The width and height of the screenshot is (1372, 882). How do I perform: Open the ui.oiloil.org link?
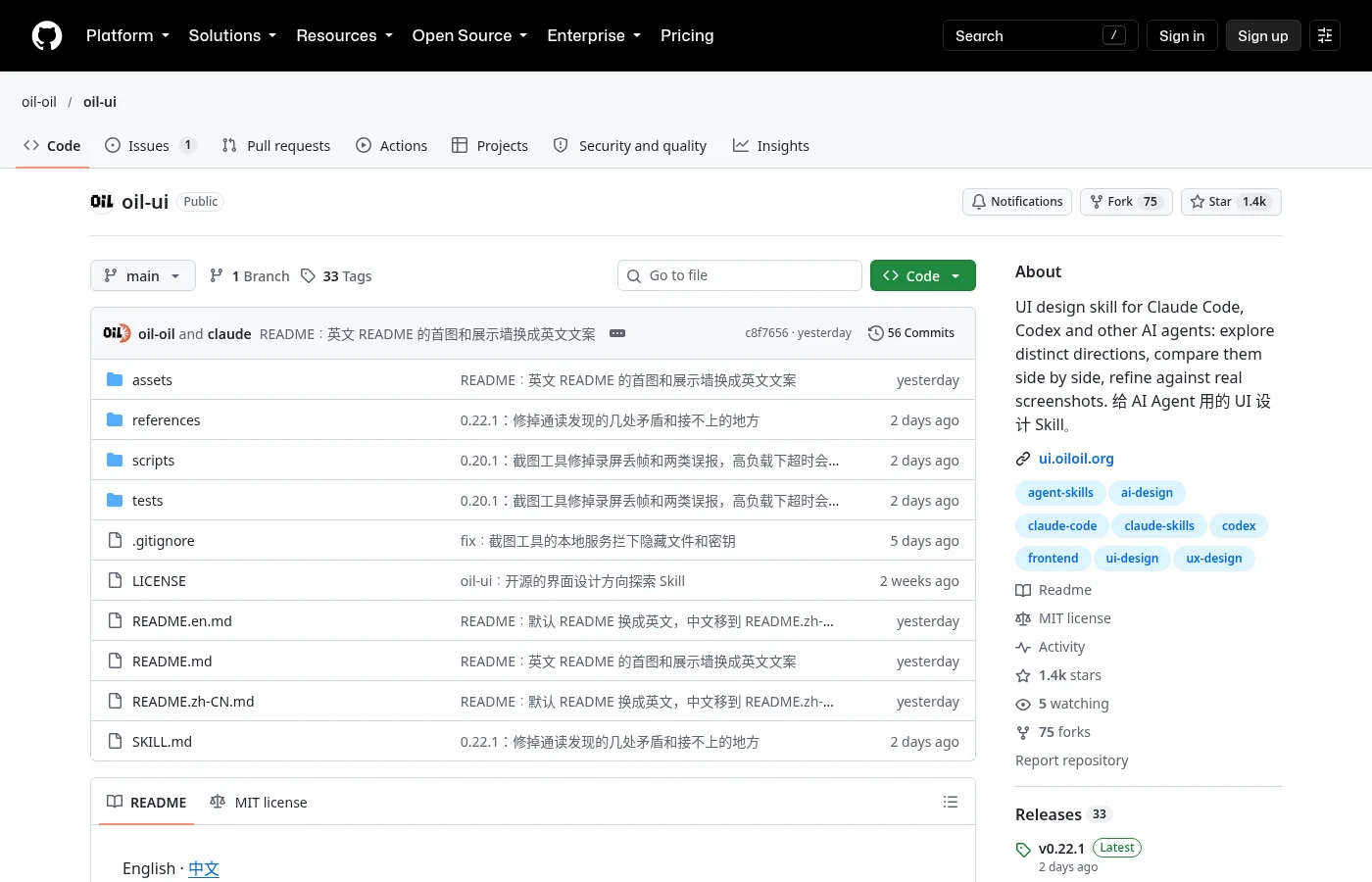[x=1076, y=459]
